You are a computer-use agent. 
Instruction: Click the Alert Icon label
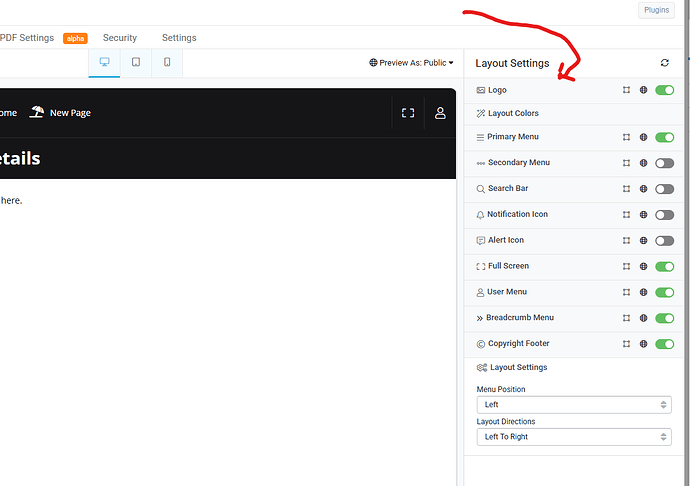click(x=506, y=240)
